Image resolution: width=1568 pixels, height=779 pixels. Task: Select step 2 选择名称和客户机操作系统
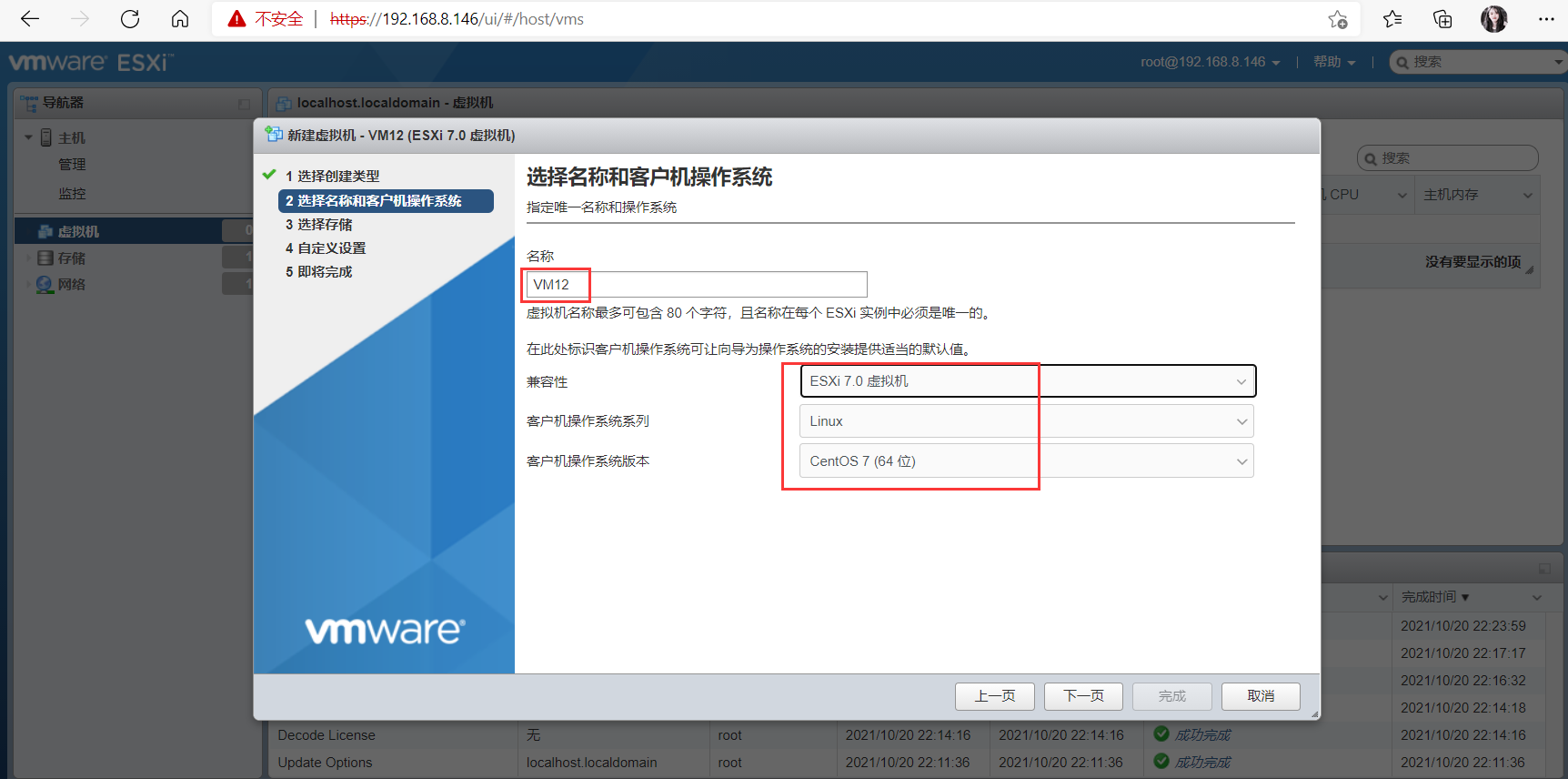(x=386, y=201)
